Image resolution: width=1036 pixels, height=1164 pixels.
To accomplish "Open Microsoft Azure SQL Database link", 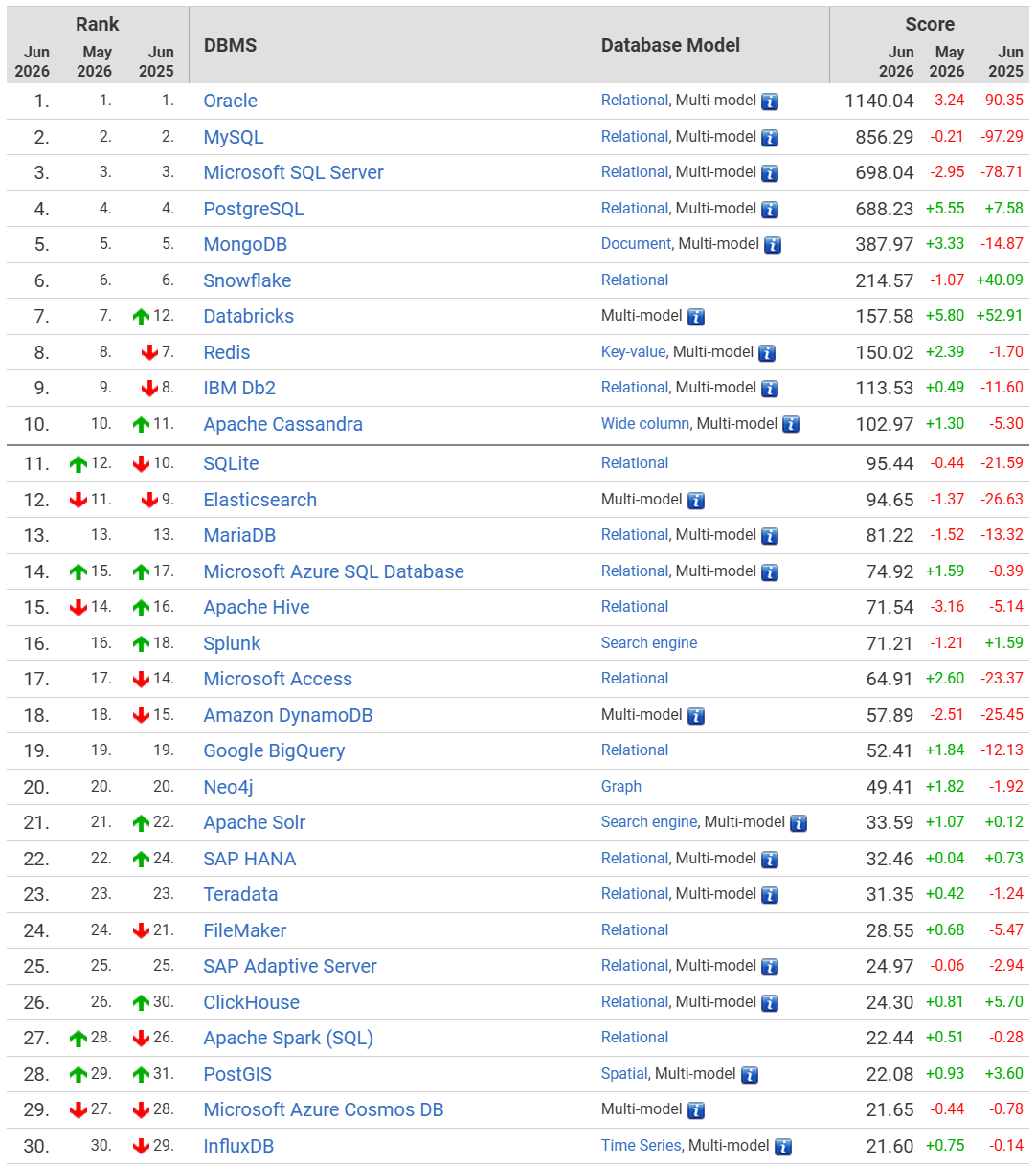I will tap(334, 571).
